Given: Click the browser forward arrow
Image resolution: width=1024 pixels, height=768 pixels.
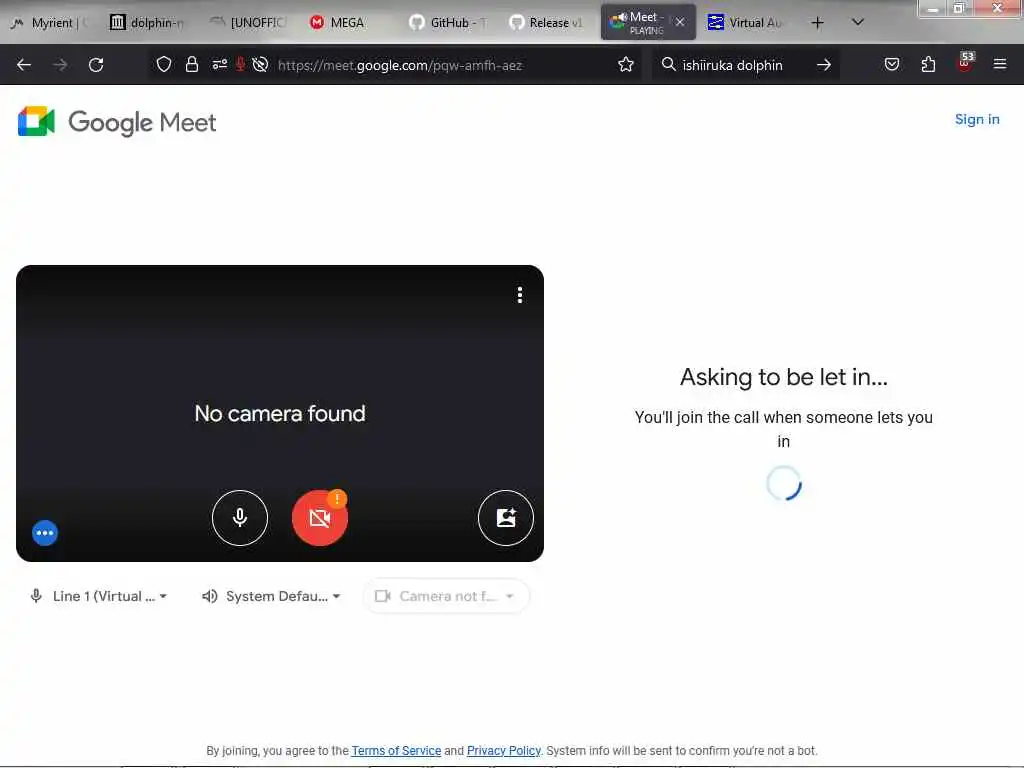Looking at the screenshot, I should click(x=60, y=65).
